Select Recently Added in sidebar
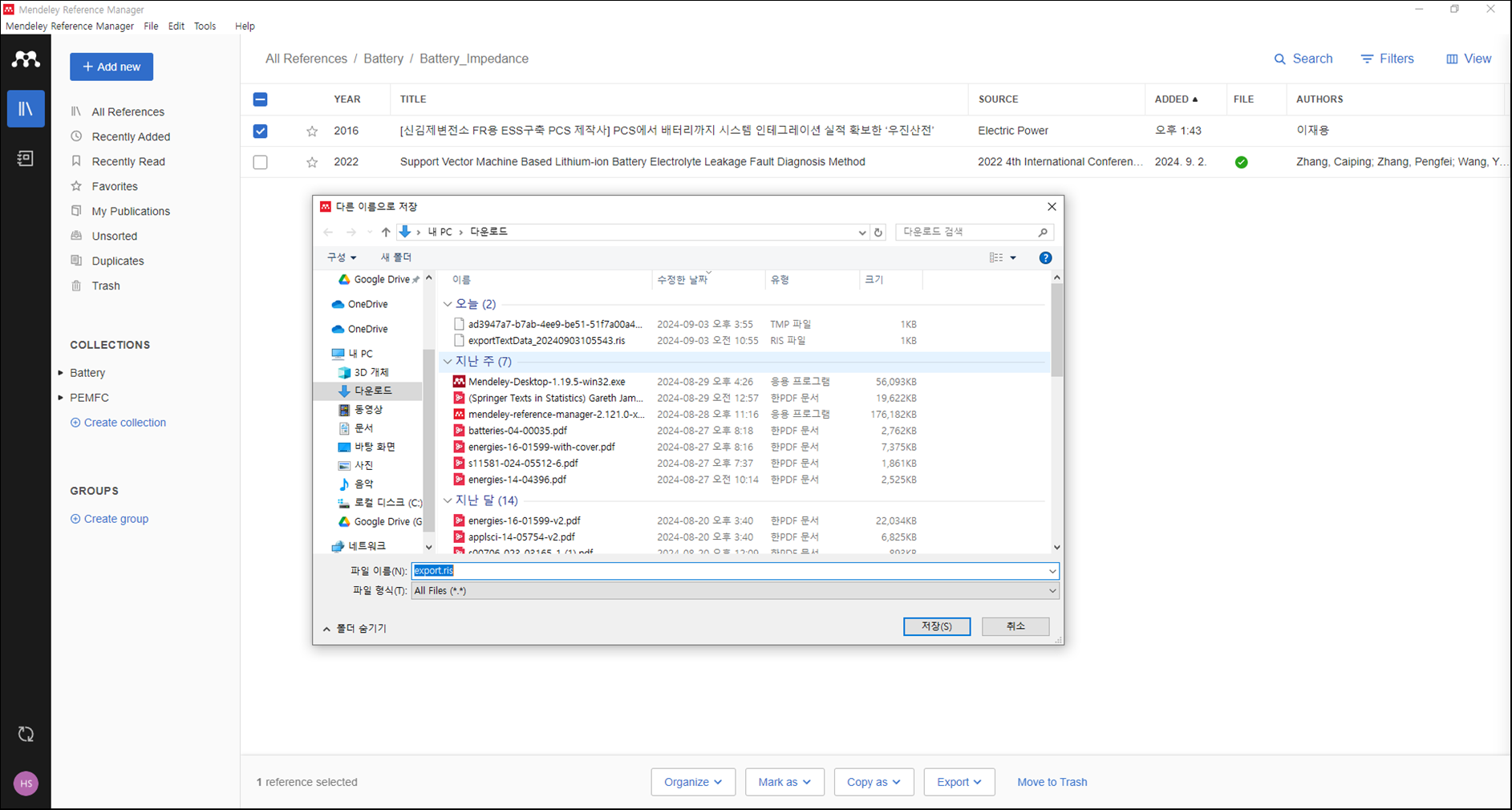This screenshot has width=1512, height=810. click(x=131, y=136)
